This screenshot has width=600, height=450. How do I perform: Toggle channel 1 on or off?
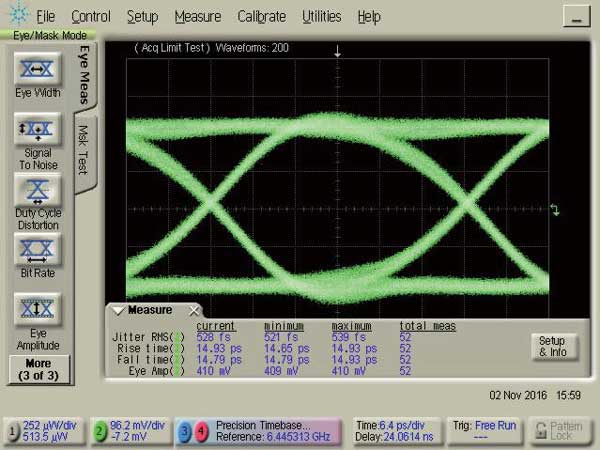[13, 431]
